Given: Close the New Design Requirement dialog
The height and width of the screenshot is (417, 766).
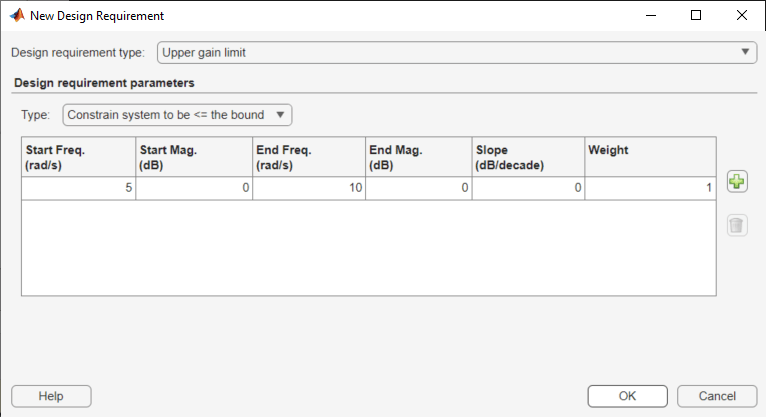Looking at the screenshot, I should click(x=742, y=16).
